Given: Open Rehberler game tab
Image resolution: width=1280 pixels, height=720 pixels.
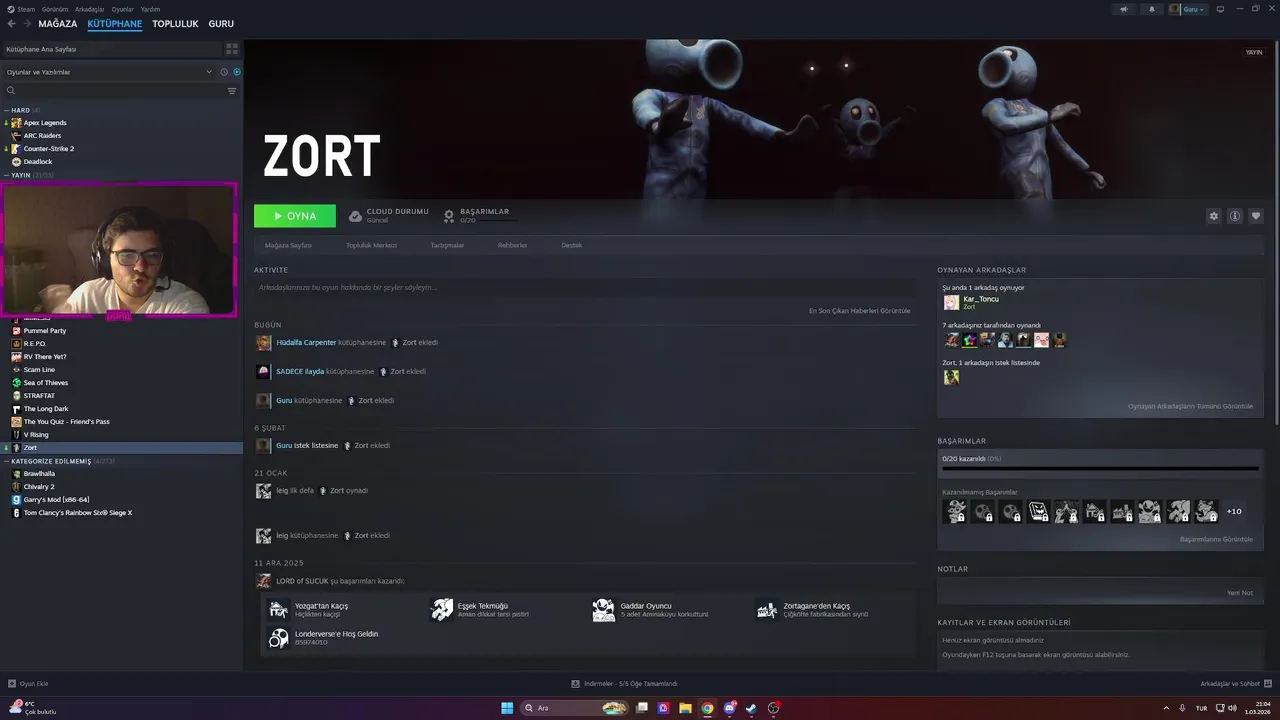Looking at the screenshot, I should (x=512, y=245).
